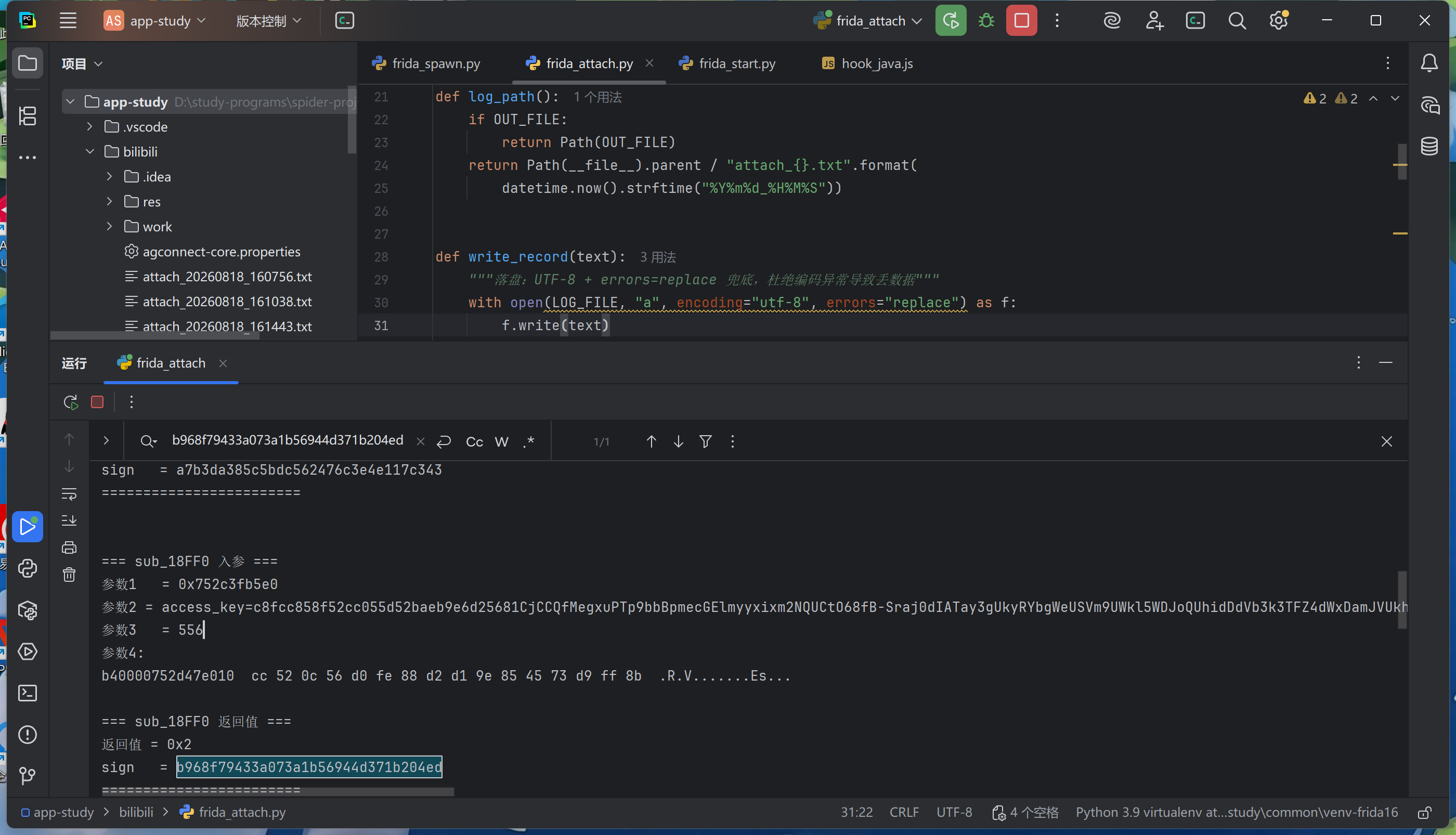This screenshot has height=835, width=1456.
Task: Open the Database tool window icon
Action: tap(1428, 146)
